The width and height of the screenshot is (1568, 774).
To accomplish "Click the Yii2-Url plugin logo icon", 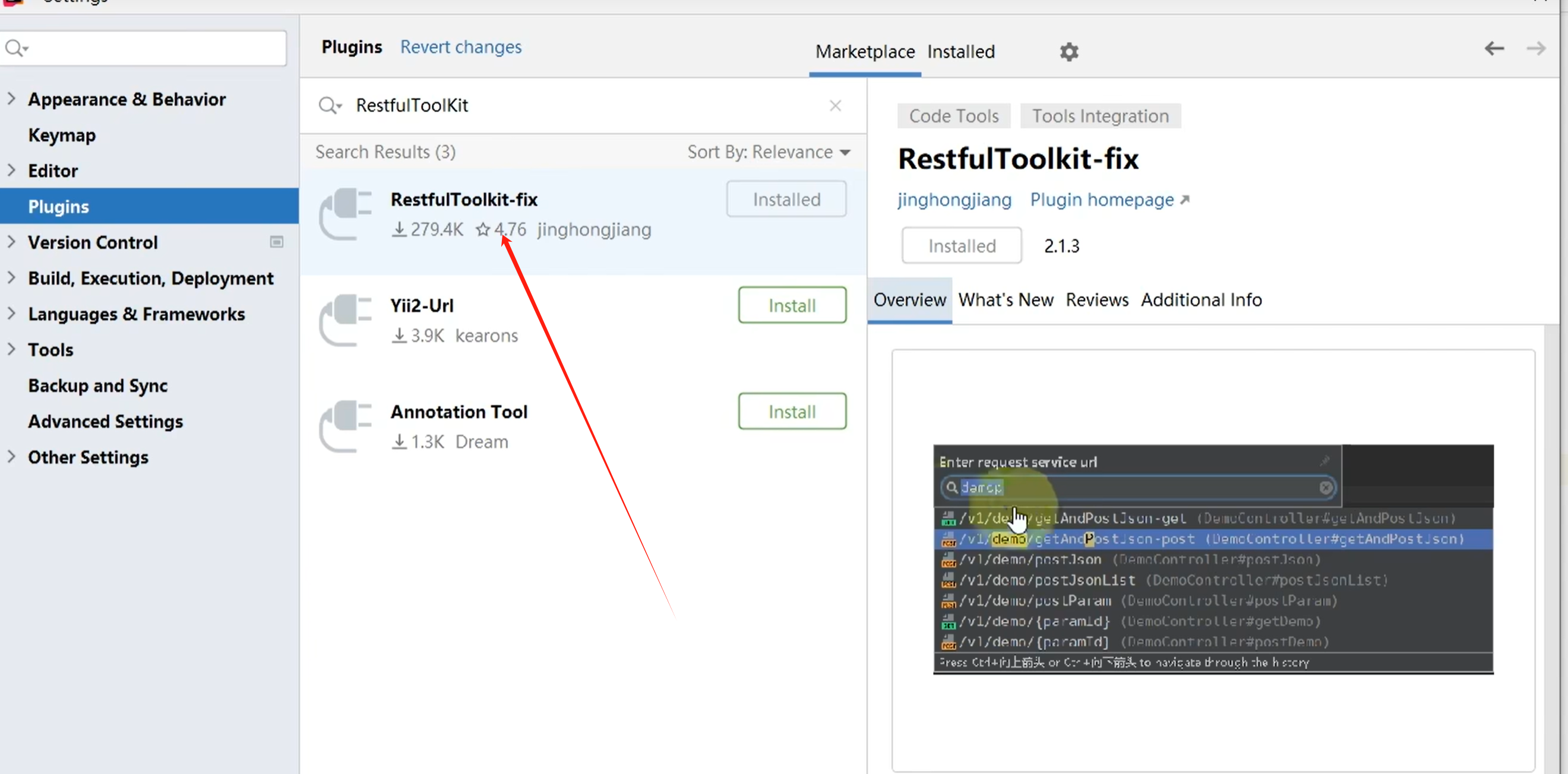I will (345, 320).
